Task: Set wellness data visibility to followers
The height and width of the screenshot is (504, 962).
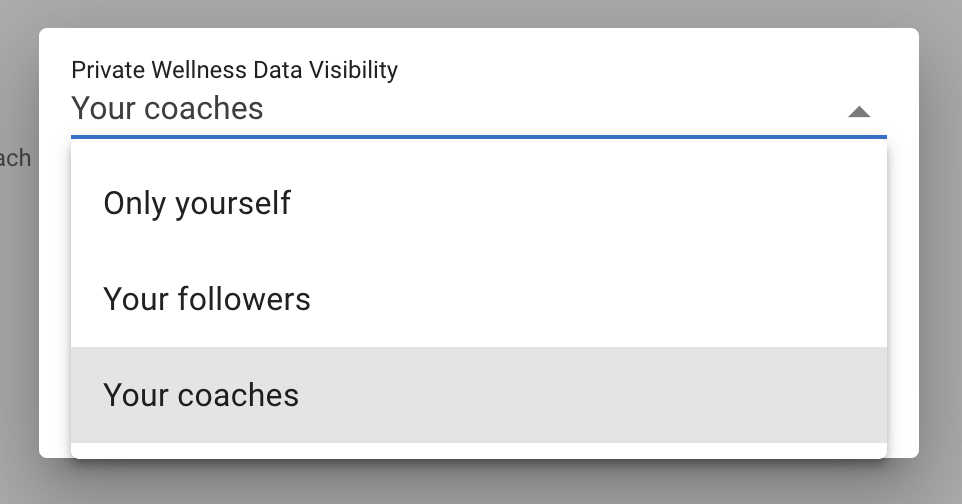Action: pyautogui.click(x=207, y=299)
